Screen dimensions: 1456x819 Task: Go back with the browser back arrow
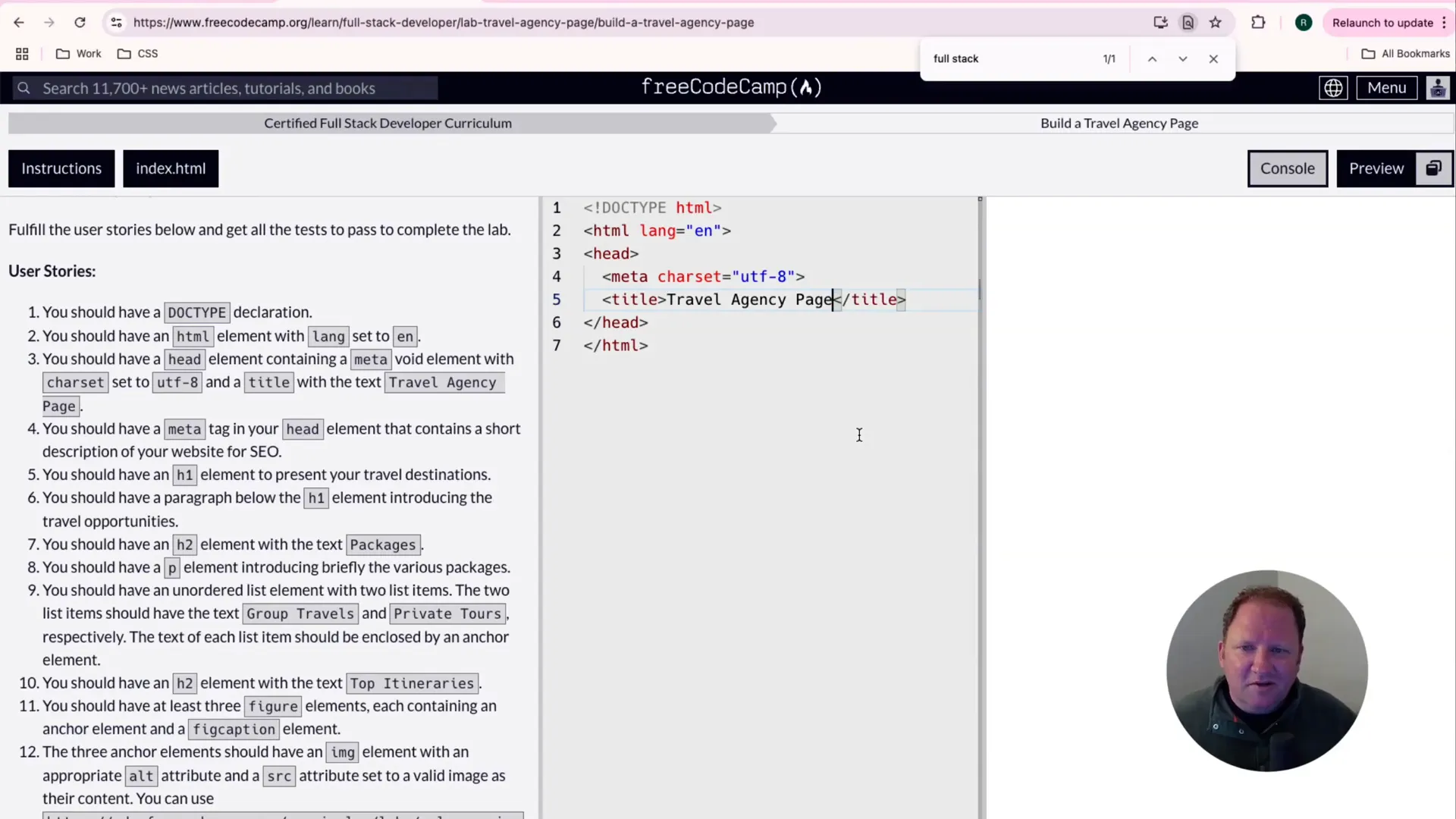coord(19,23)
